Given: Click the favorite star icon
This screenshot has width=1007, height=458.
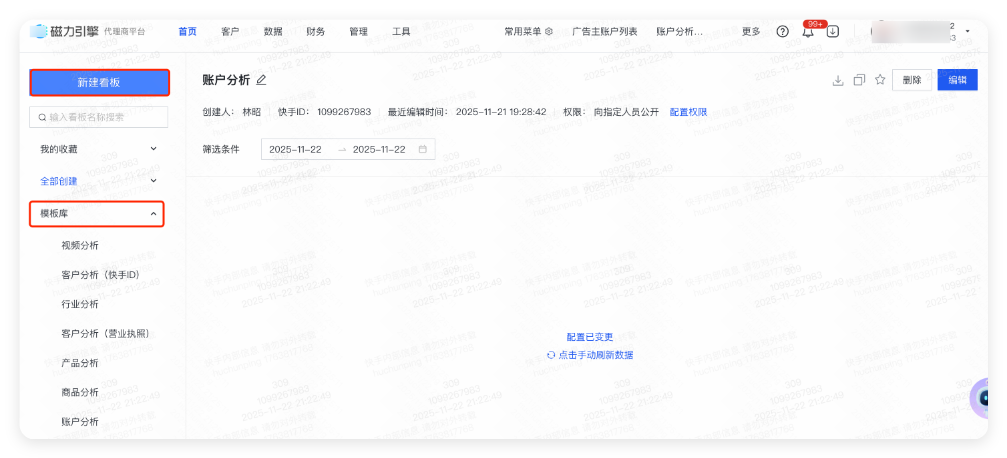Looking at the screenshot, I should click(x=880, y=80).
